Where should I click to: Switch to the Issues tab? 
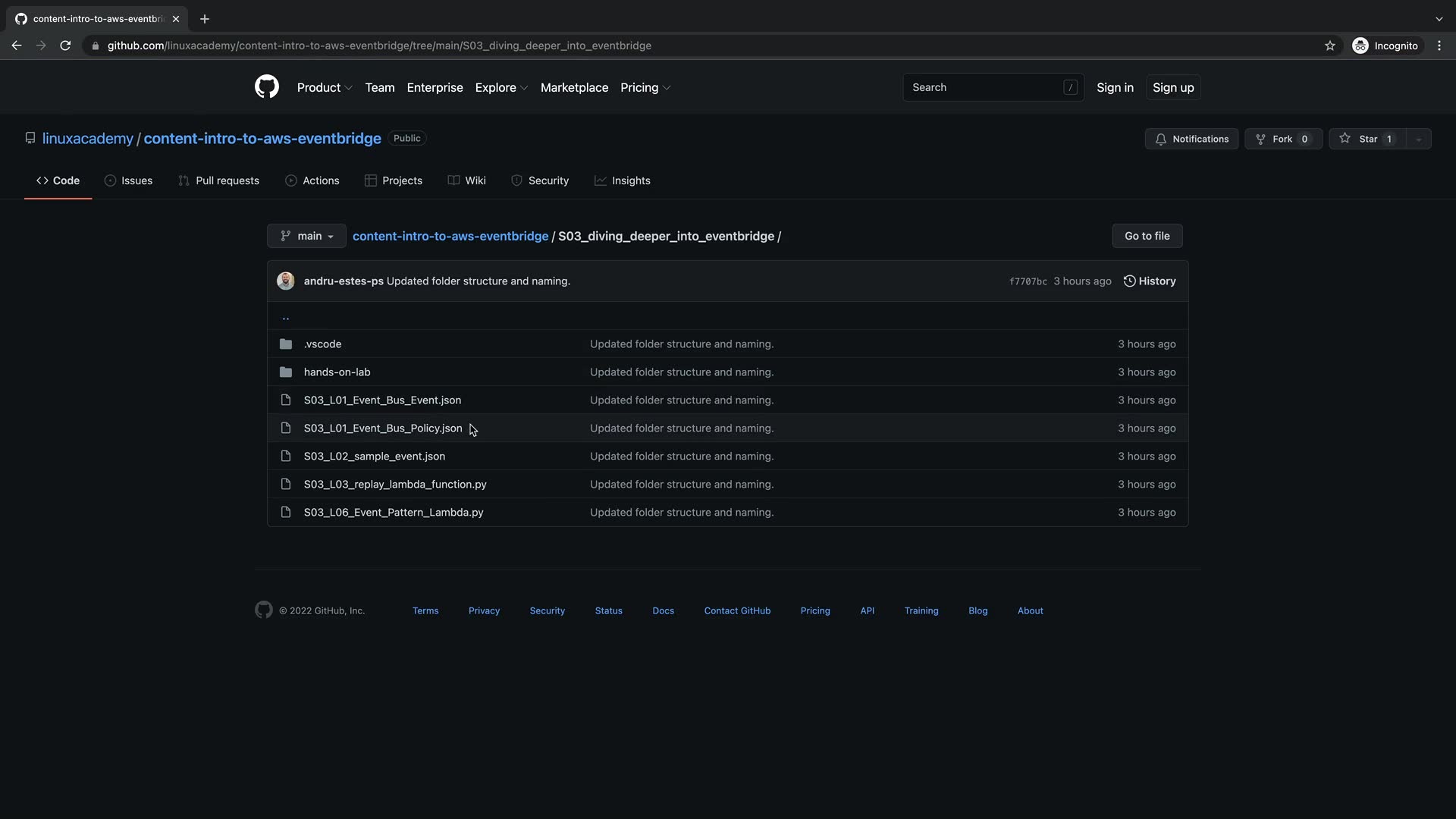tap(128, 180)
